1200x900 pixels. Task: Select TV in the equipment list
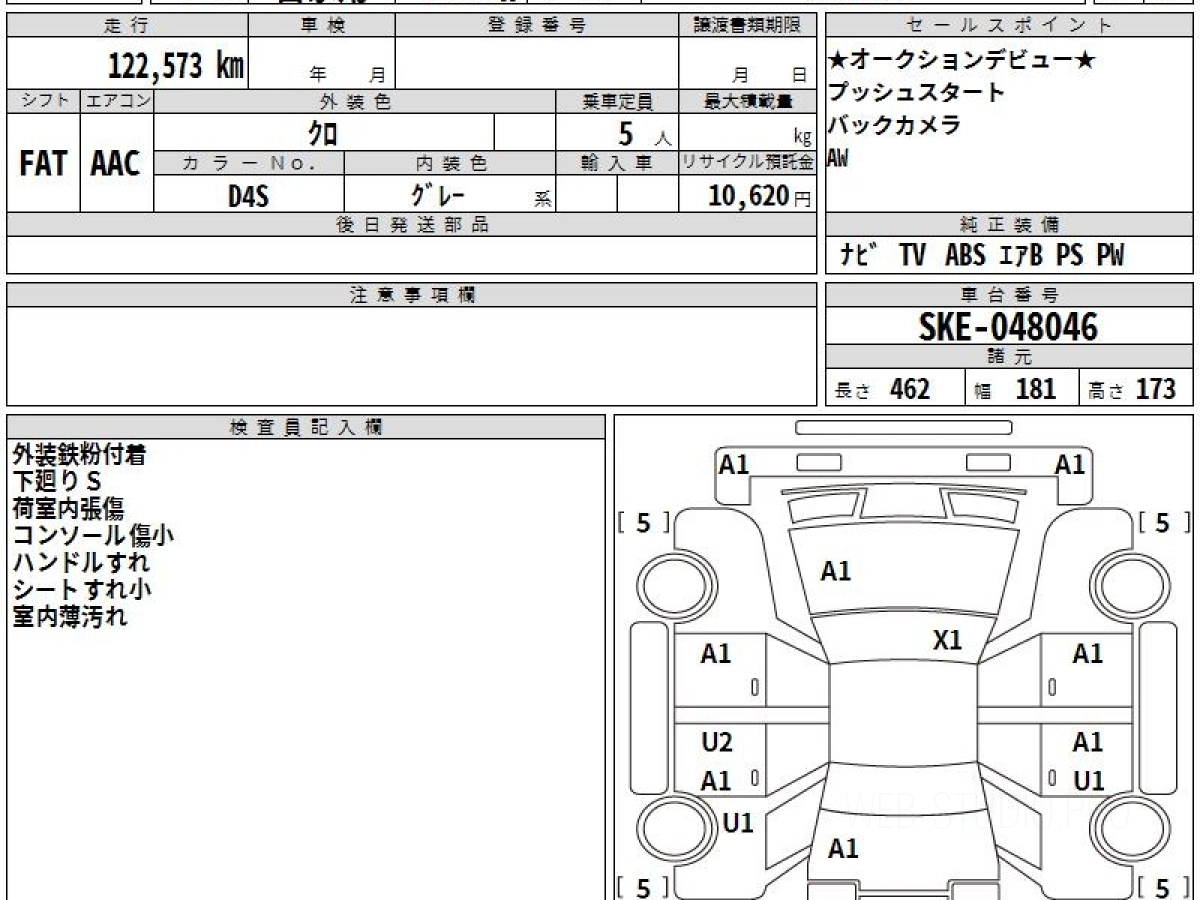pyautogui.click(x=912, y=256)
